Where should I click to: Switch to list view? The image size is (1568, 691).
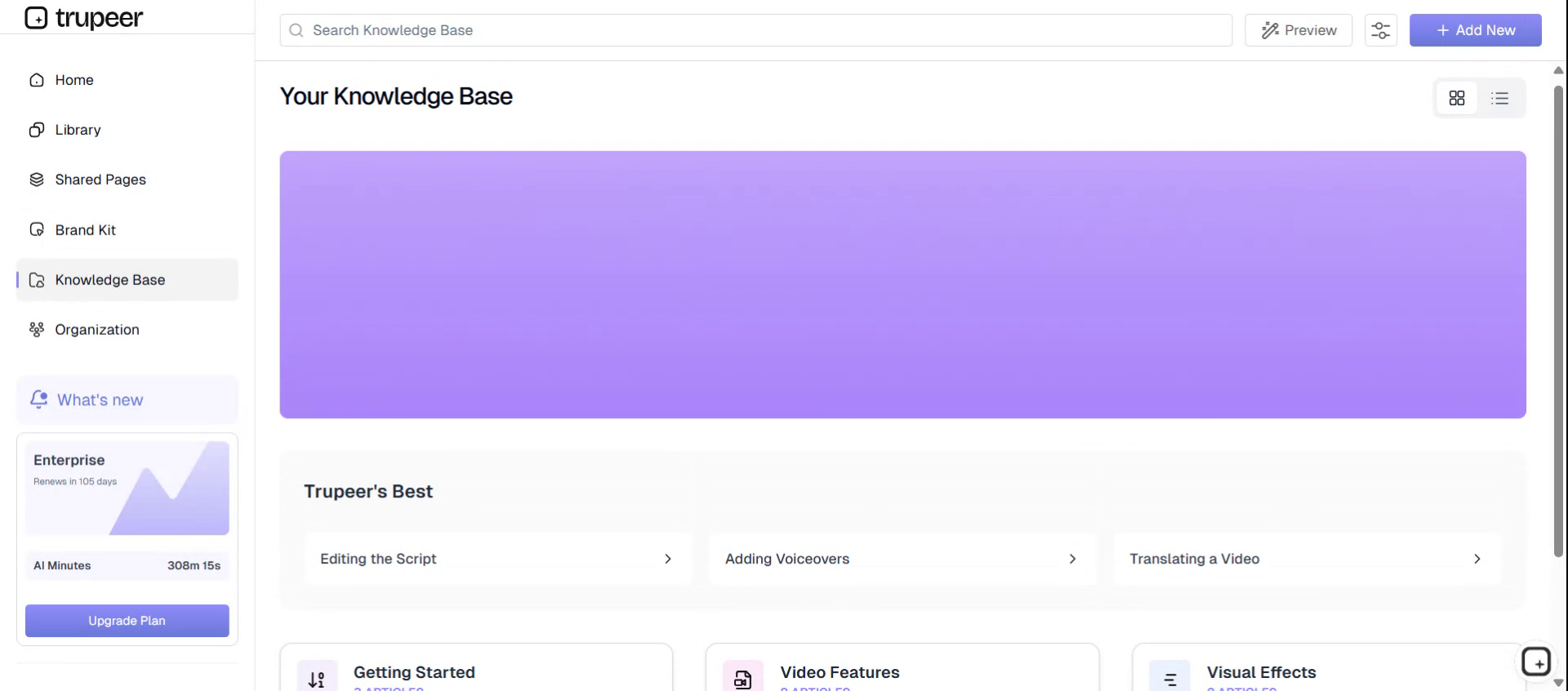1500,98
